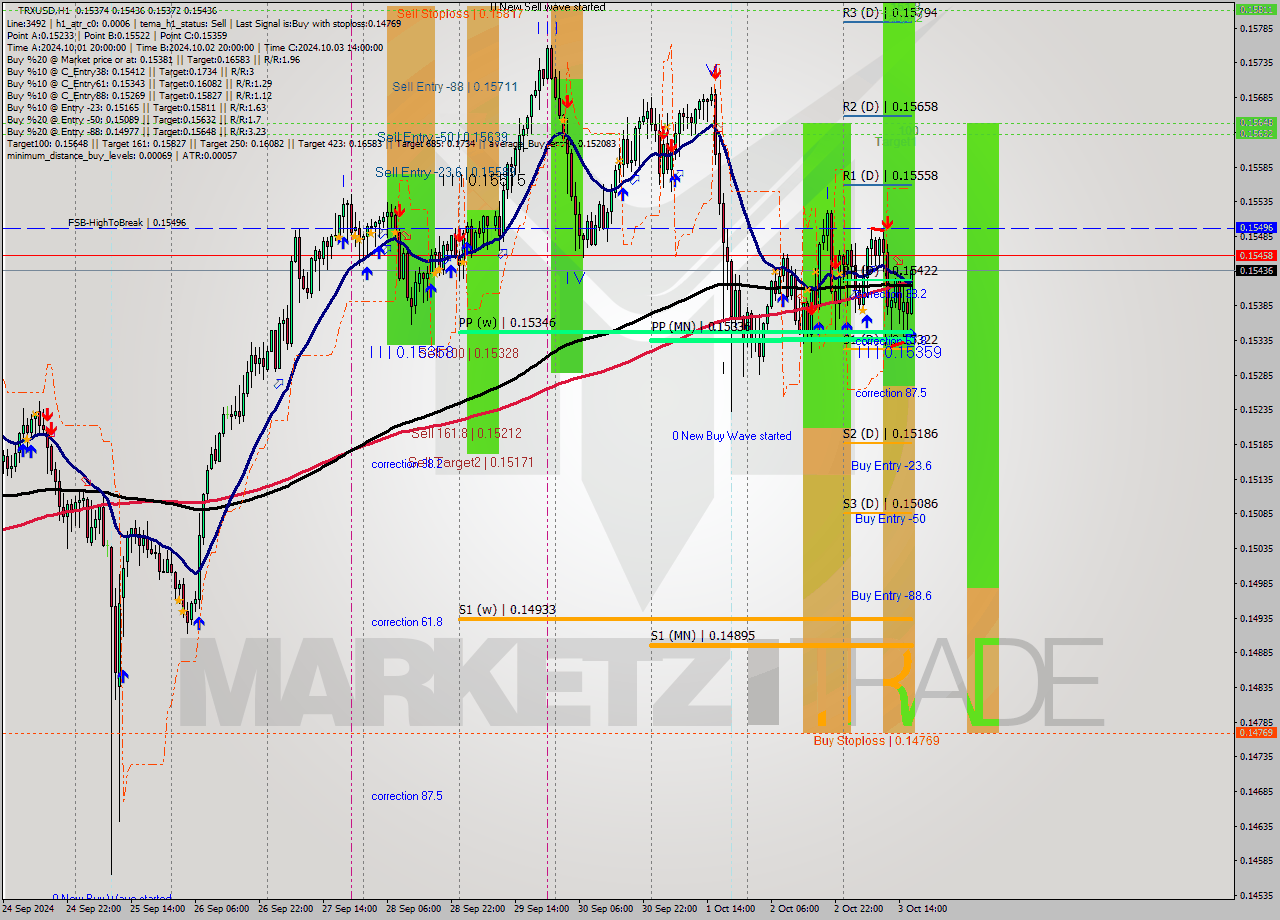The image size is (1280, 920).
Task: Select the FSB-HighToBreak | 0.15496 label
Action: [x=127, y=223]
